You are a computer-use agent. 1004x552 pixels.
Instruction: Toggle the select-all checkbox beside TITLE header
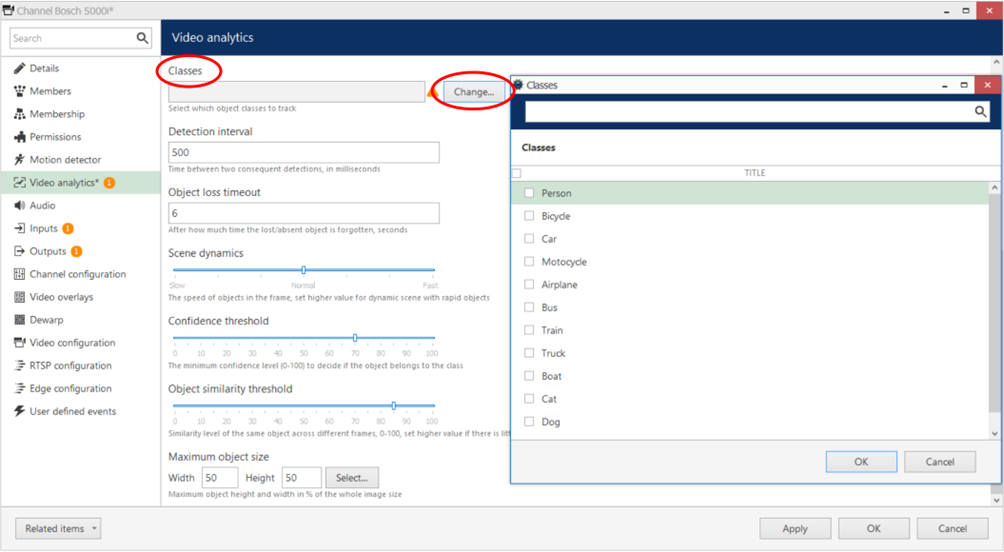click(x=517, y=173)
